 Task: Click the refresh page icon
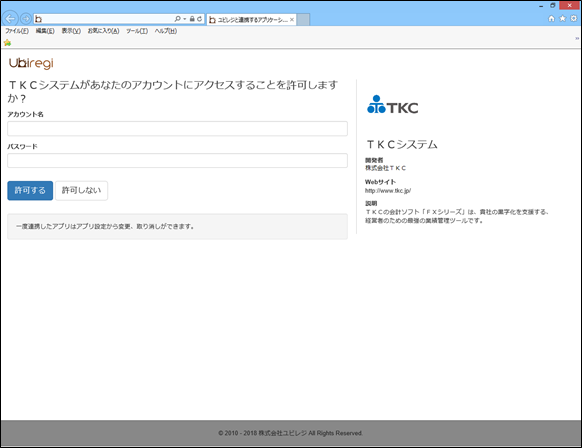tap(200, 19)
